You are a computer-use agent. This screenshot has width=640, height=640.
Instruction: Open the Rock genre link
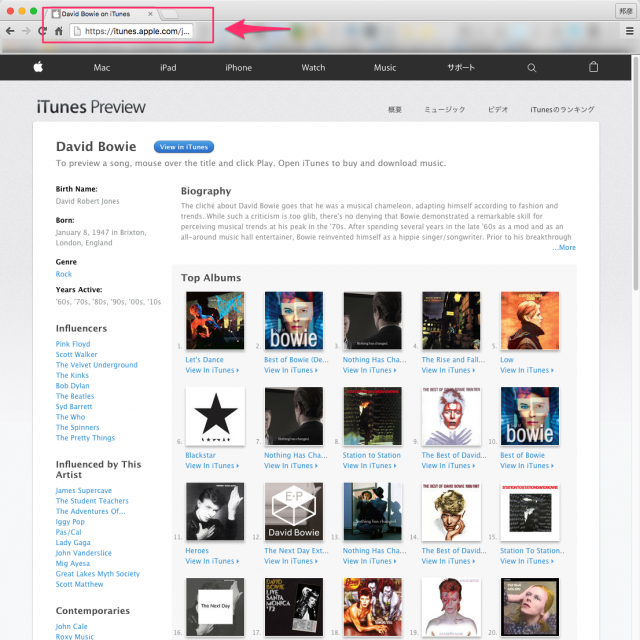click(x=64, y=274)
